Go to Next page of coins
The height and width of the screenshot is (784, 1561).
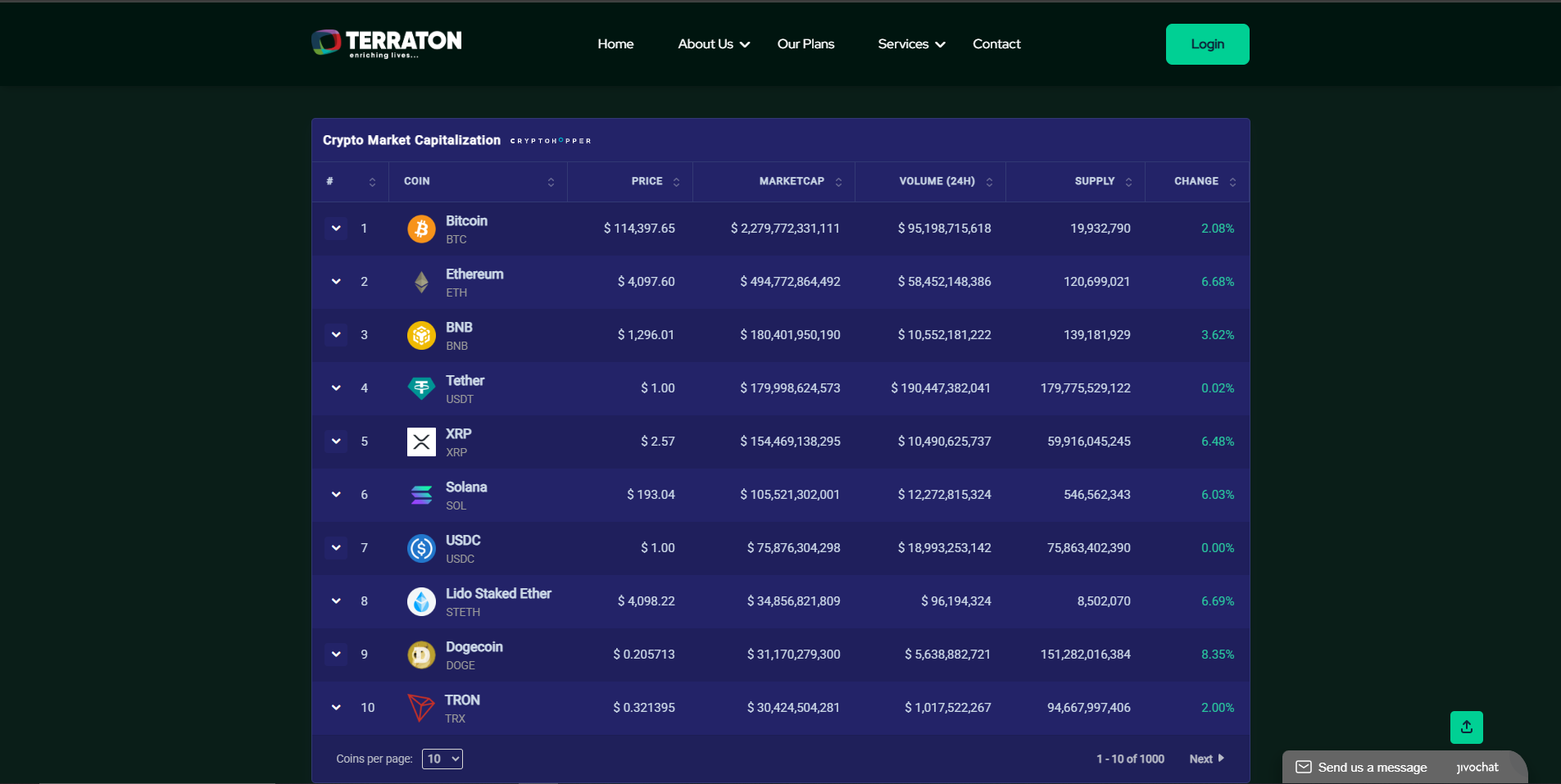pyautogui.click(x=1206, y=759)
